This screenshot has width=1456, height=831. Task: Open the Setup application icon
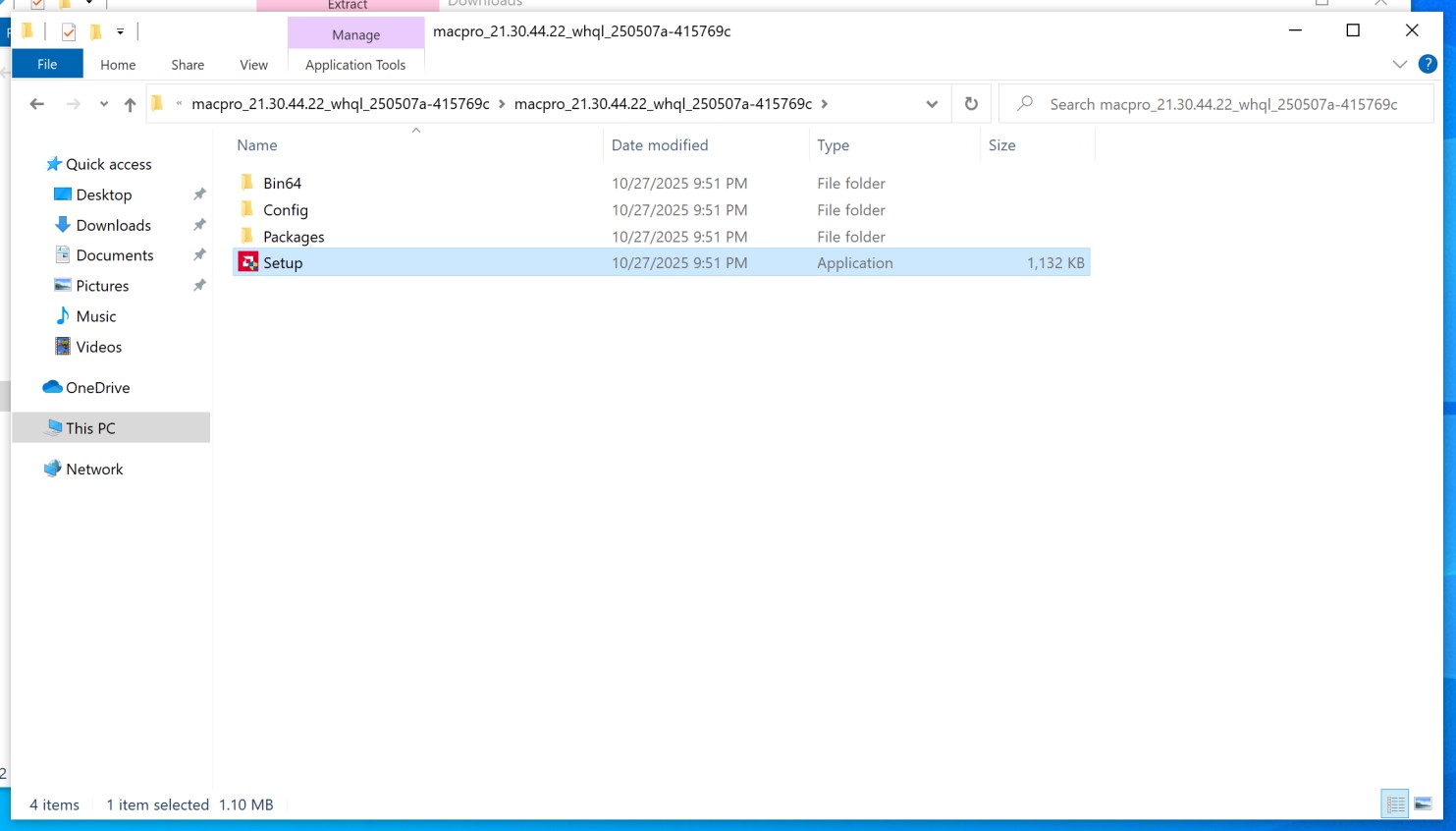[x=247, y=262]
